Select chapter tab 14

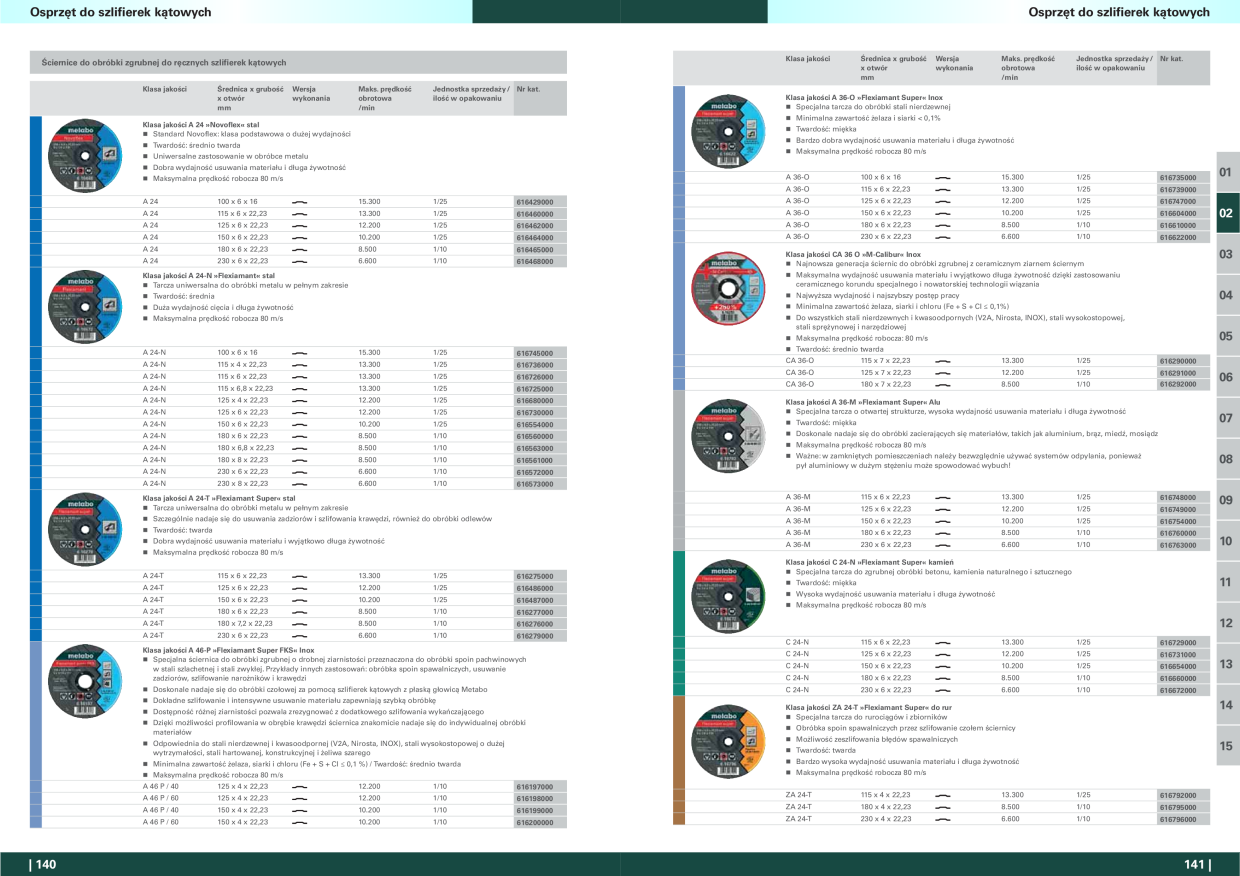click(1226, 705)
